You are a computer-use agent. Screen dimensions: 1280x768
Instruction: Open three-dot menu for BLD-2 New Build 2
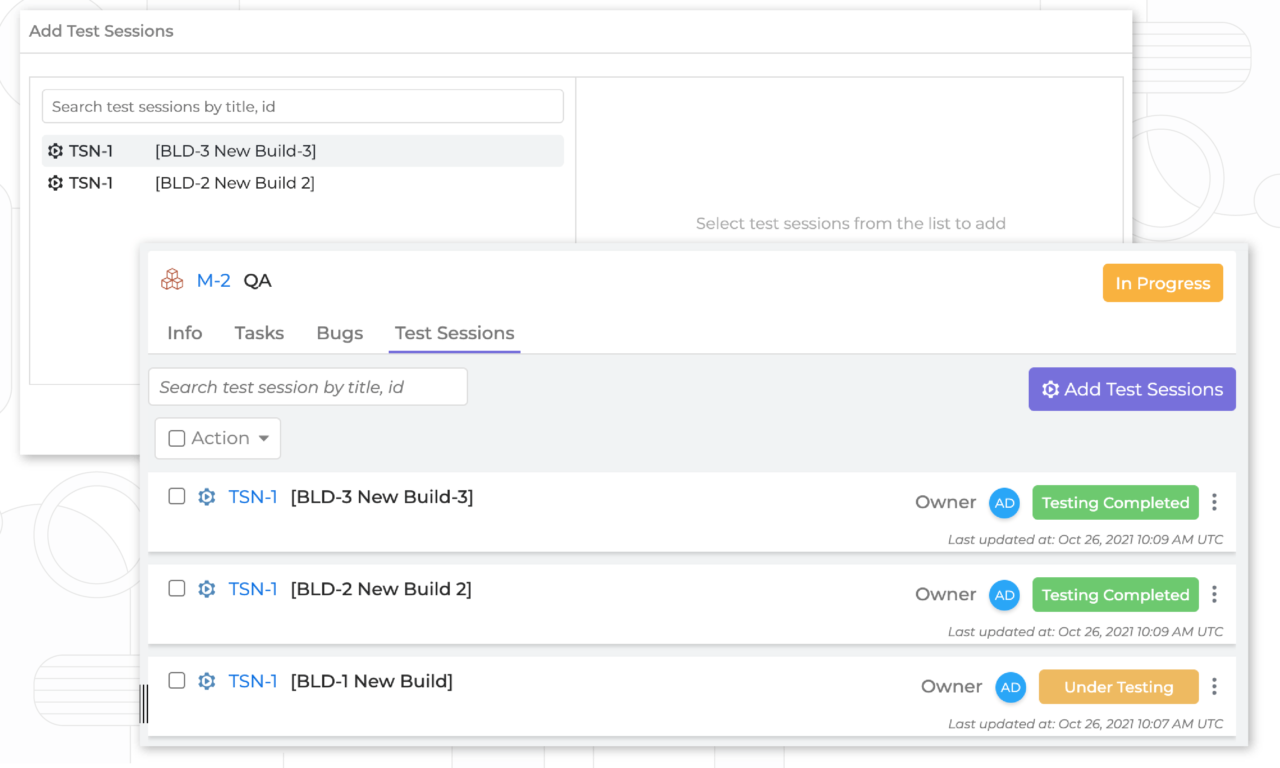click(1214, 594)
